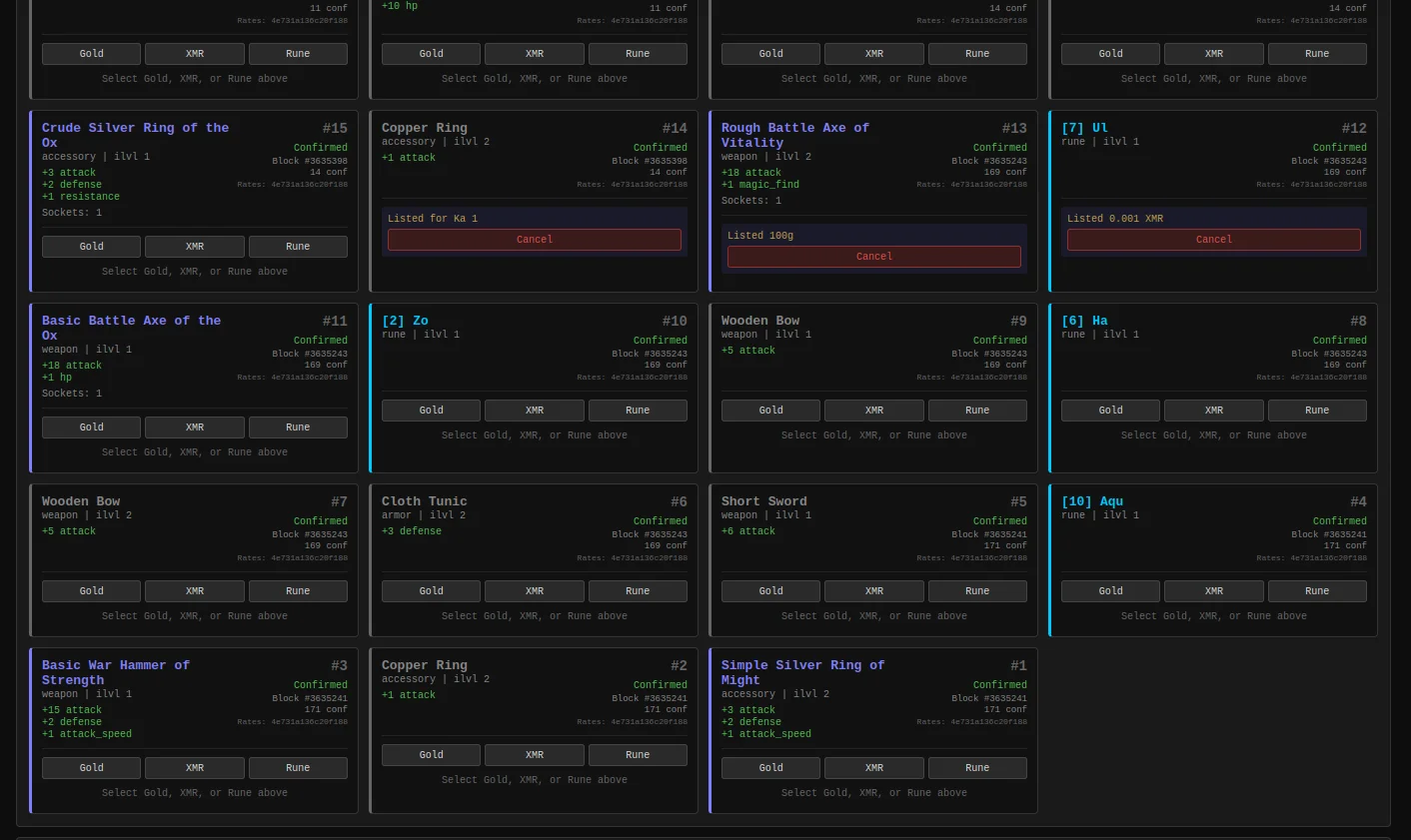The height and width of the screenshot is (840, 1411).
Task: Choose Gold for Basic War Hammer #3
Action: (91, 768)
